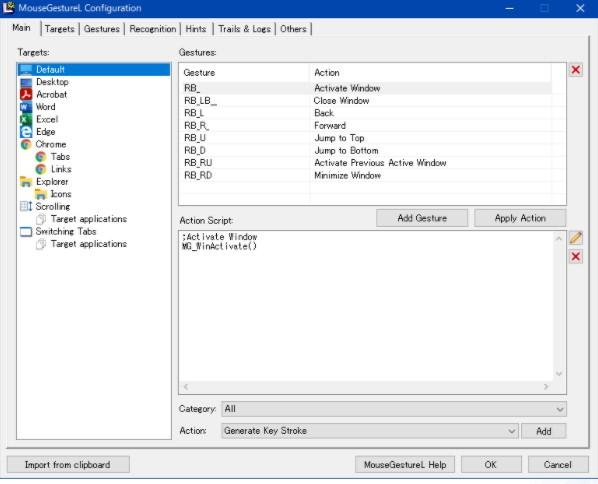
Task: Select the RB_RD Minimize Window gesture row
Action: [368, 175]
